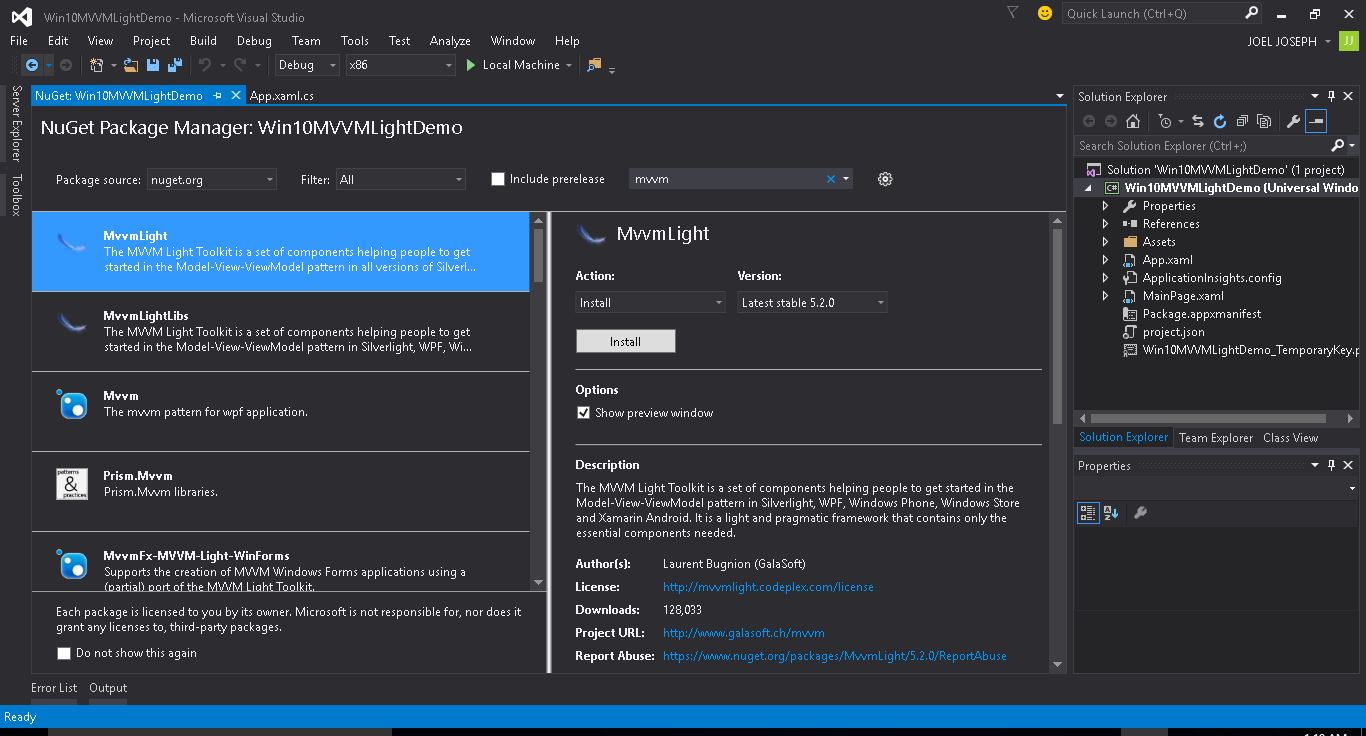
Task: Toggle Preview Selected Items icon
Action: [1316, 121]
